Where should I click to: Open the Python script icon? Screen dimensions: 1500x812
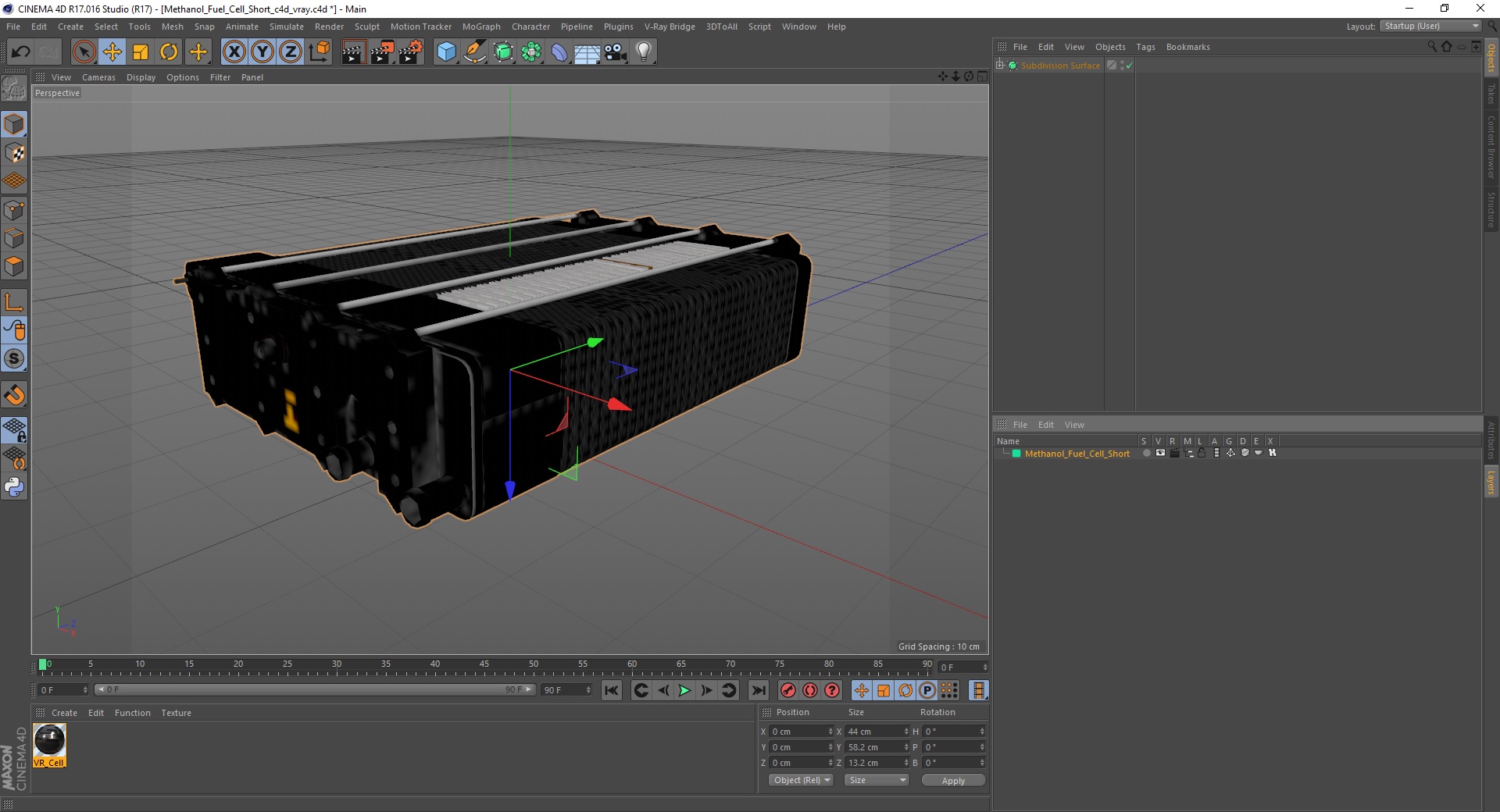[14, 487]
